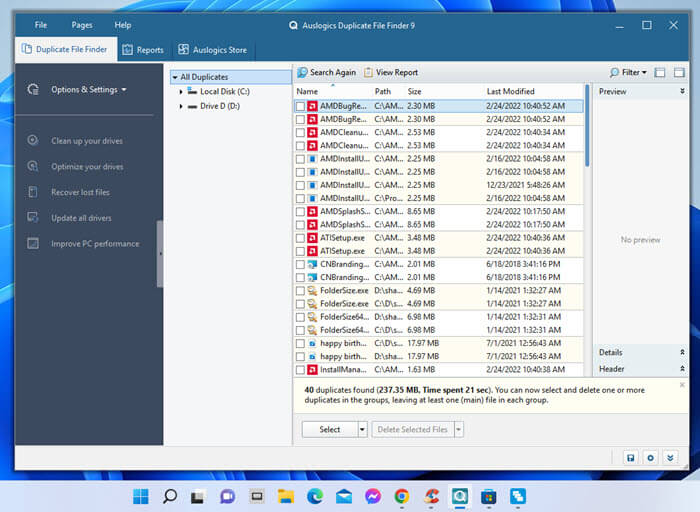700x512 pixels.
Task: Click the Search Again magnifier icon
Action: (x=302, y=72)
